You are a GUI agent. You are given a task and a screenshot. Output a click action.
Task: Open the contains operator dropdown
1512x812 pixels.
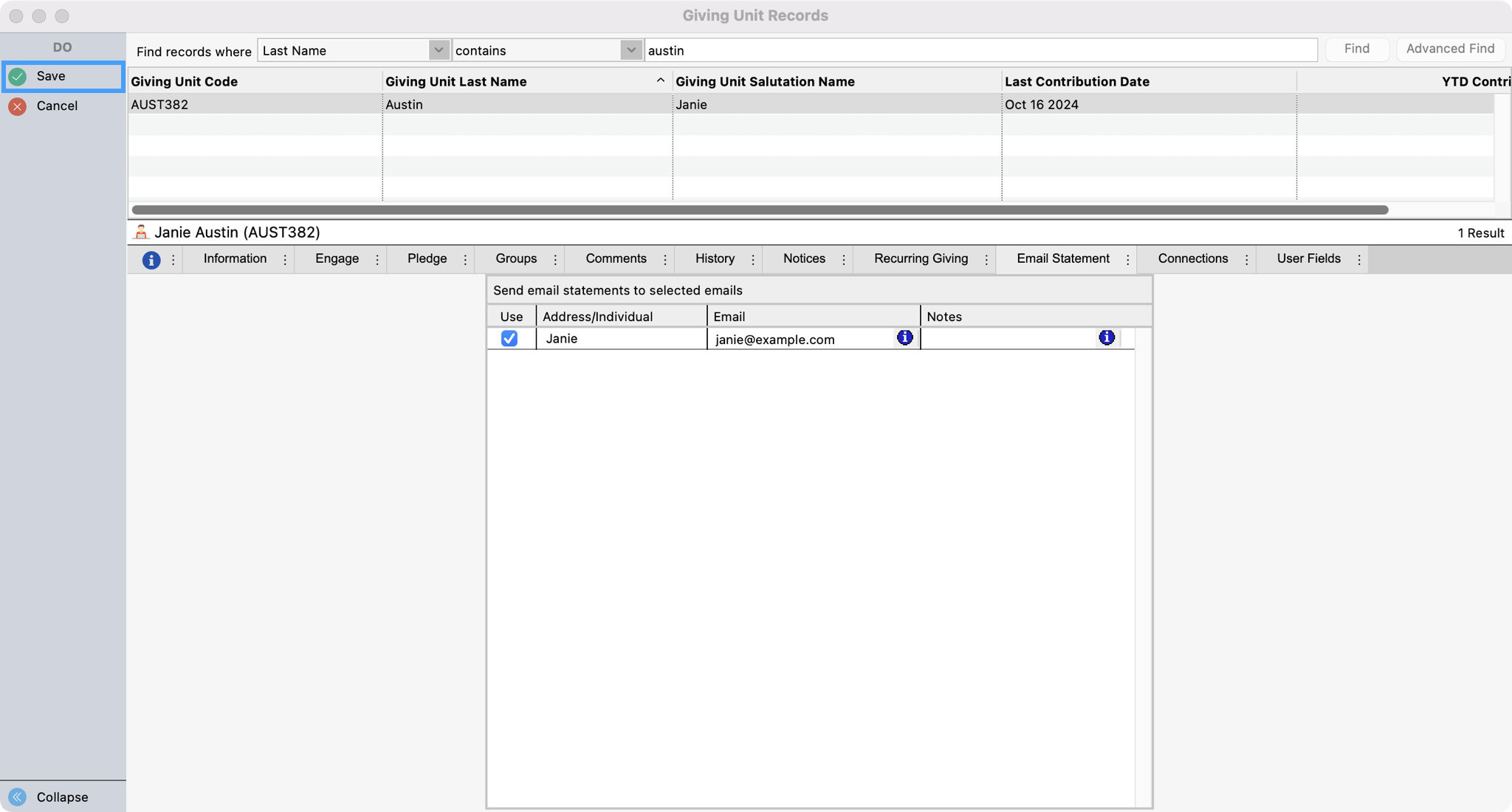(630, 50)
